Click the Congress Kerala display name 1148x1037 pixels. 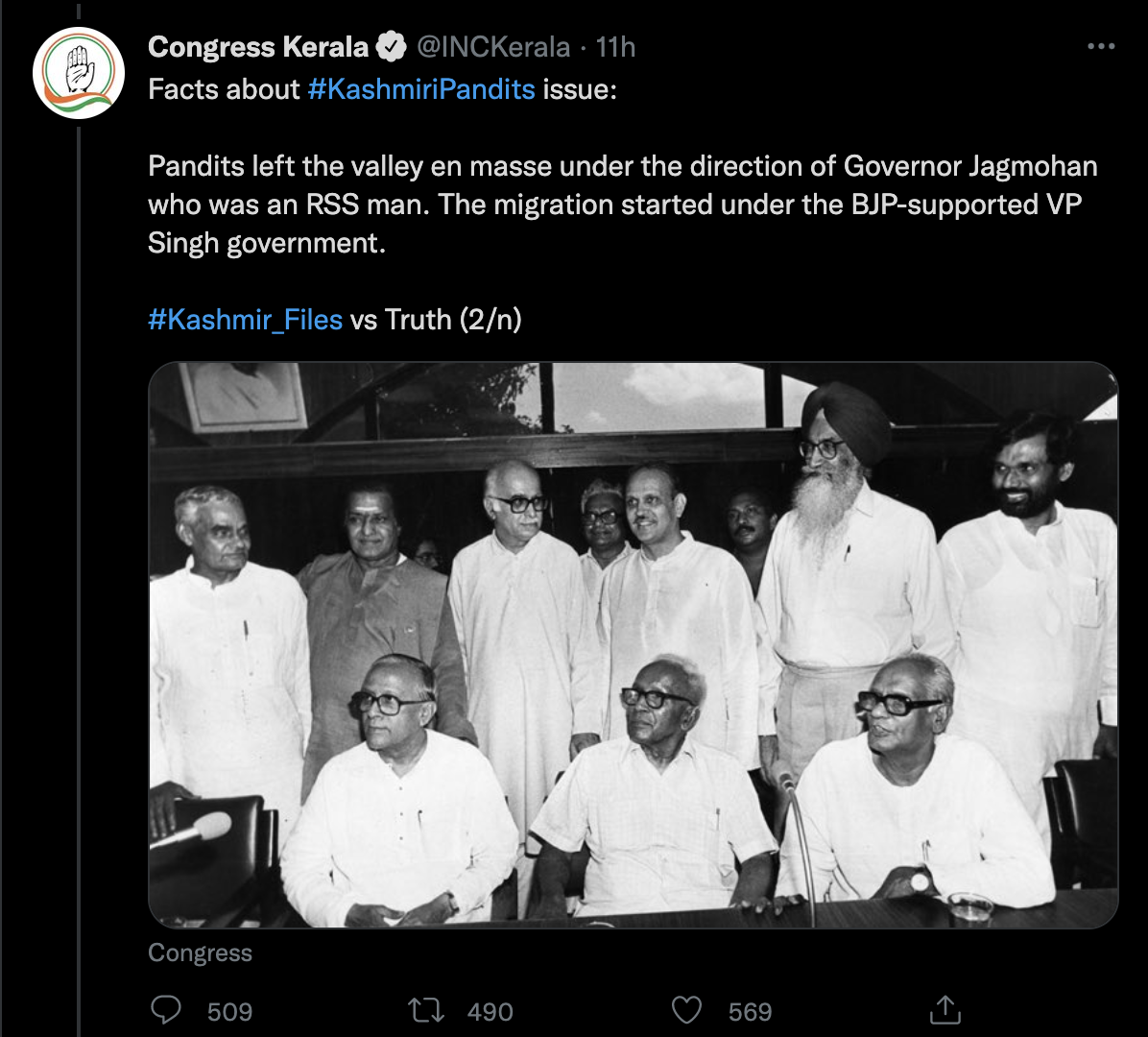[x=258, y=46]
